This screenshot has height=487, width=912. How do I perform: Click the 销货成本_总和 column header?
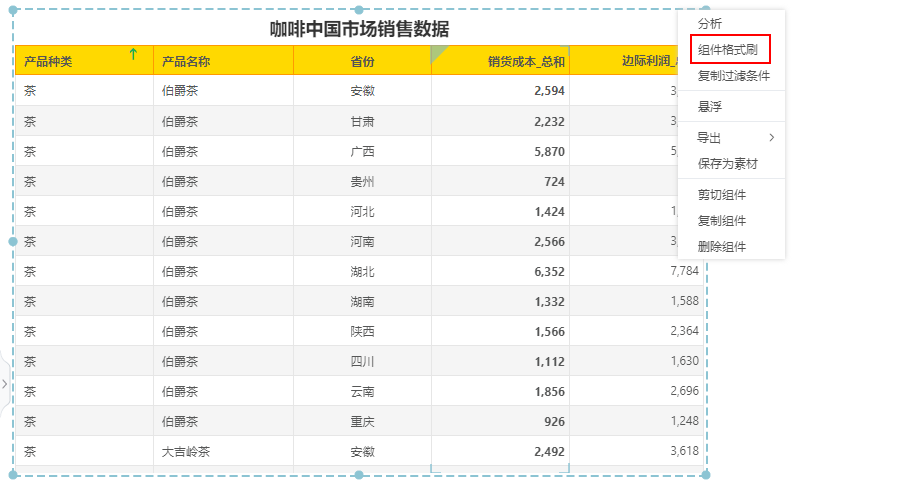coord(526,61)
